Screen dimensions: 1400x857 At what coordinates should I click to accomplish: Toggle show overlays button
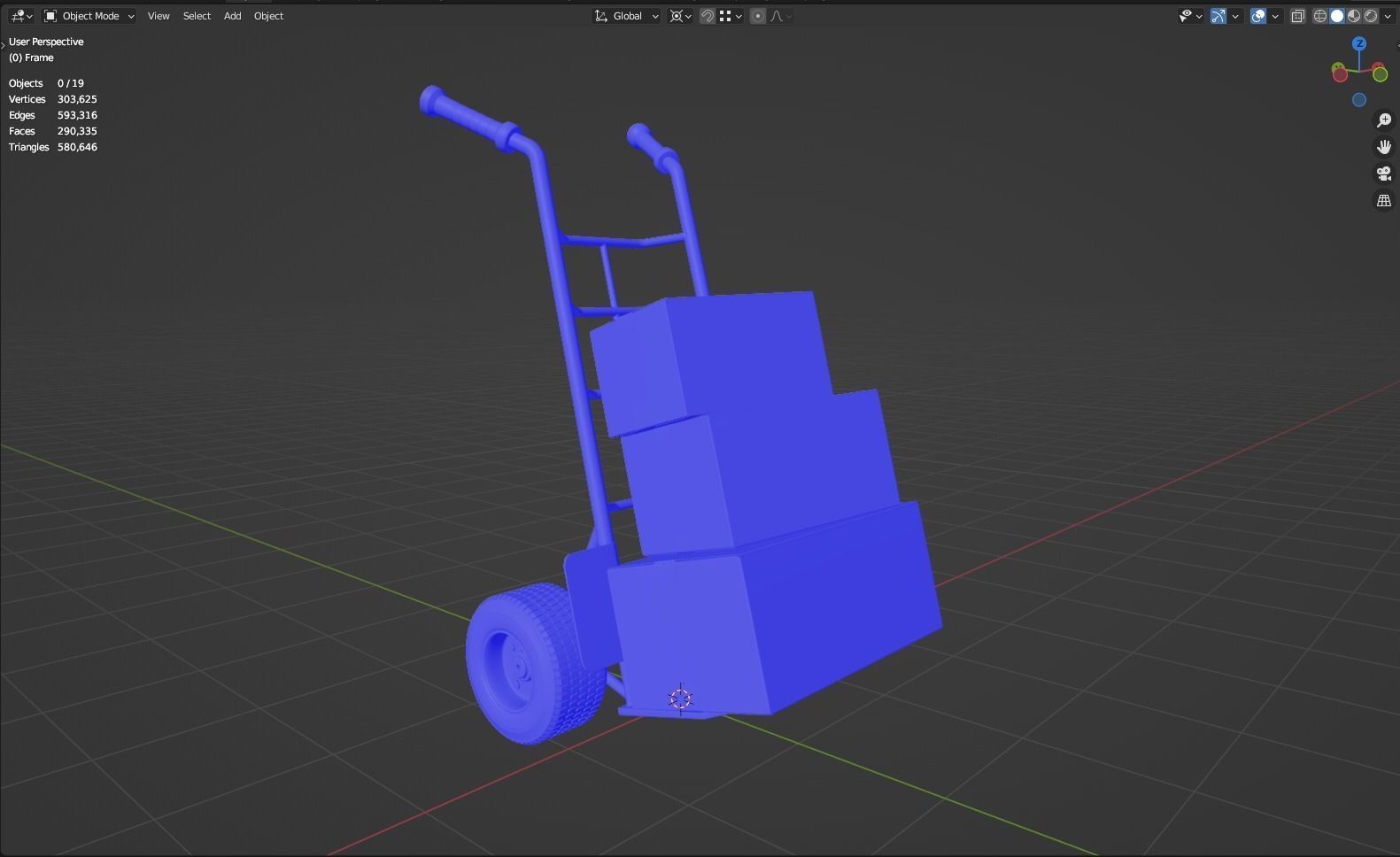coord(1258,16)
